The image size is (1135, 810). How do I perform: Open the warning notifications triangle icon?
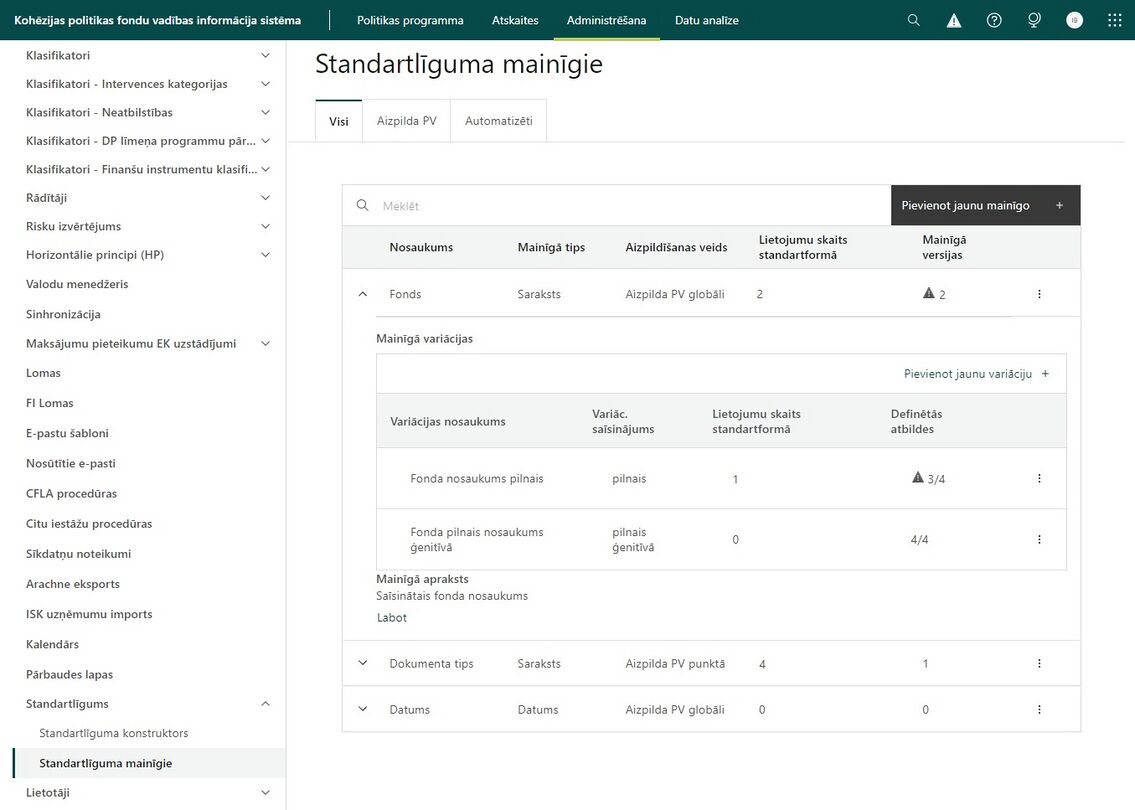coord(954,20)
